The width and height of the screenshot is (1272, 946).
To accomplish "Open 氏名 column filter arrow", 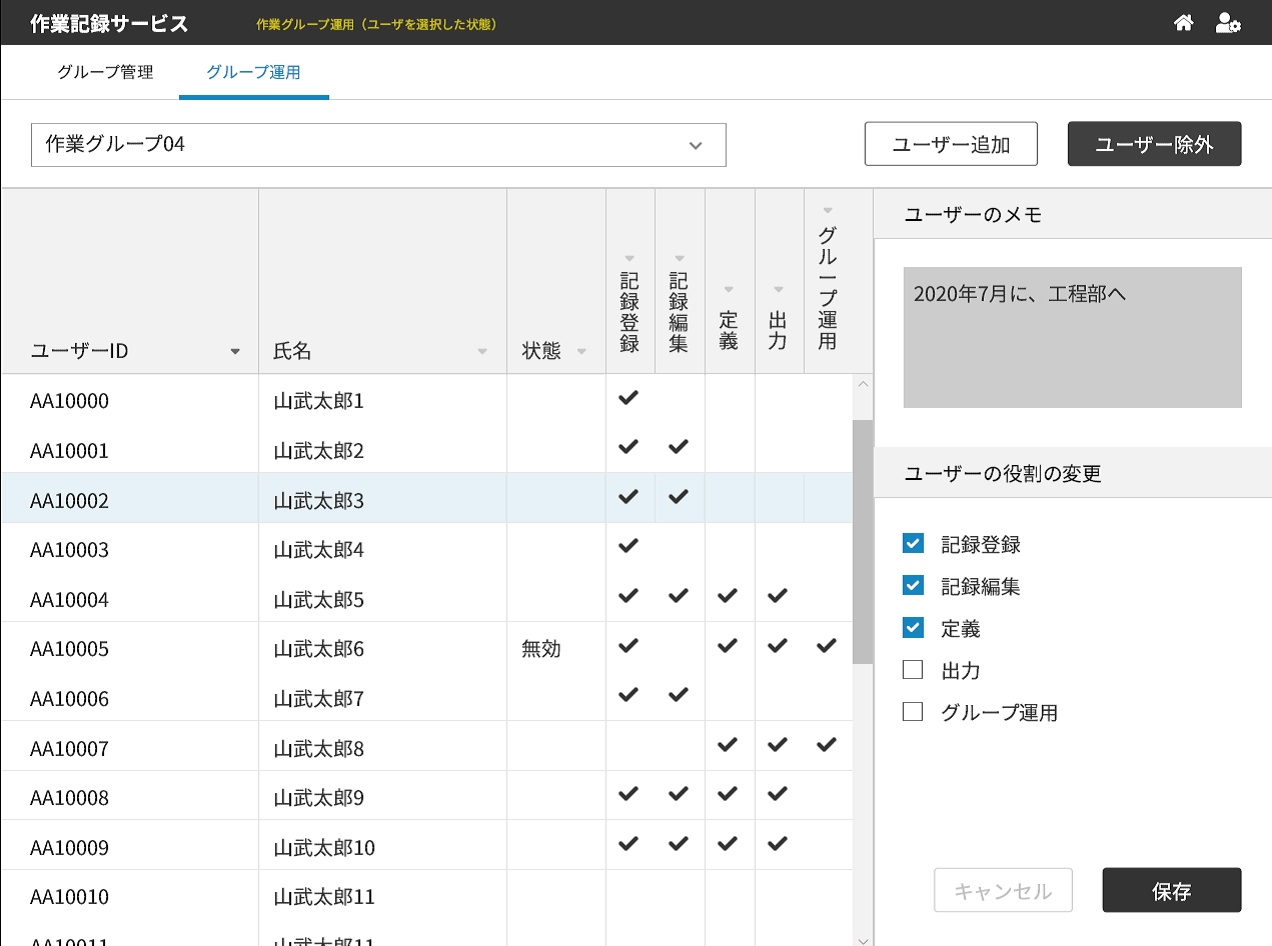I will [483, 351].
